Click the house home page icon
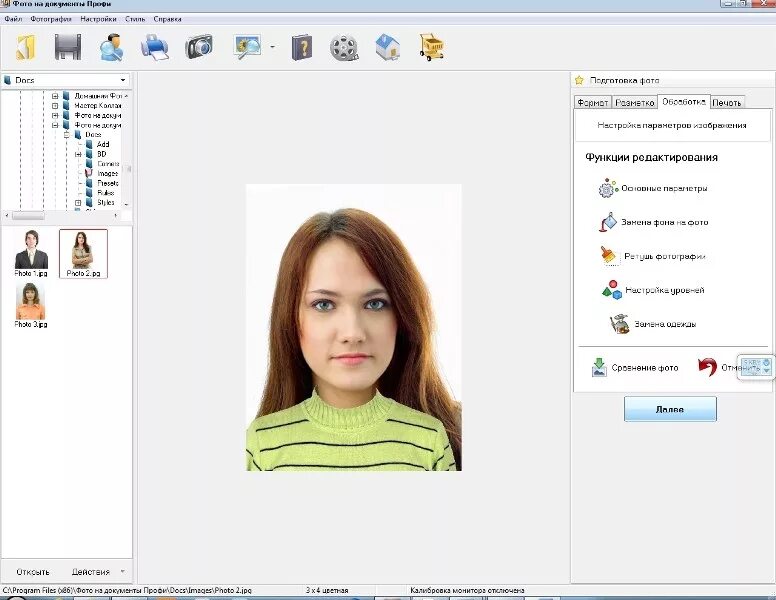Image resolution: width=776 pixels, height=600 pixels. tap(388, 47)
